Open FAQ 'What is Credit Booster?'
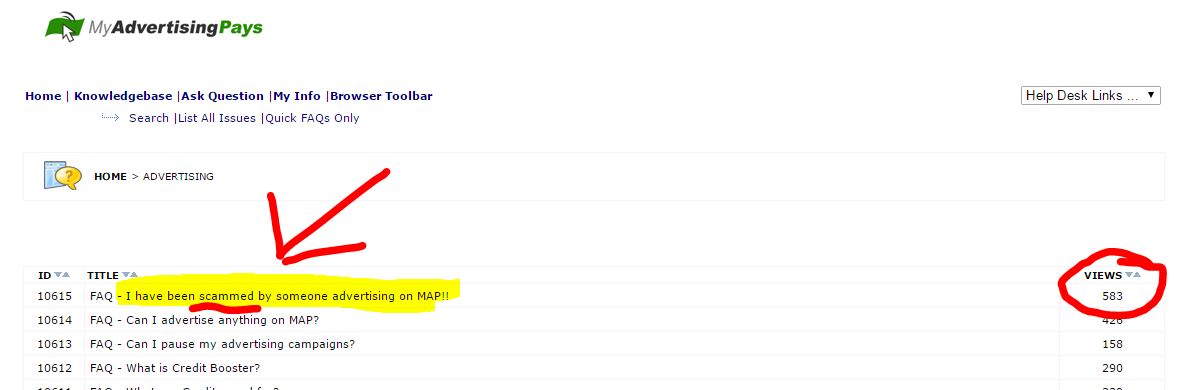Viewport: 1189px width, 390px height. click(x=175, y=369)
